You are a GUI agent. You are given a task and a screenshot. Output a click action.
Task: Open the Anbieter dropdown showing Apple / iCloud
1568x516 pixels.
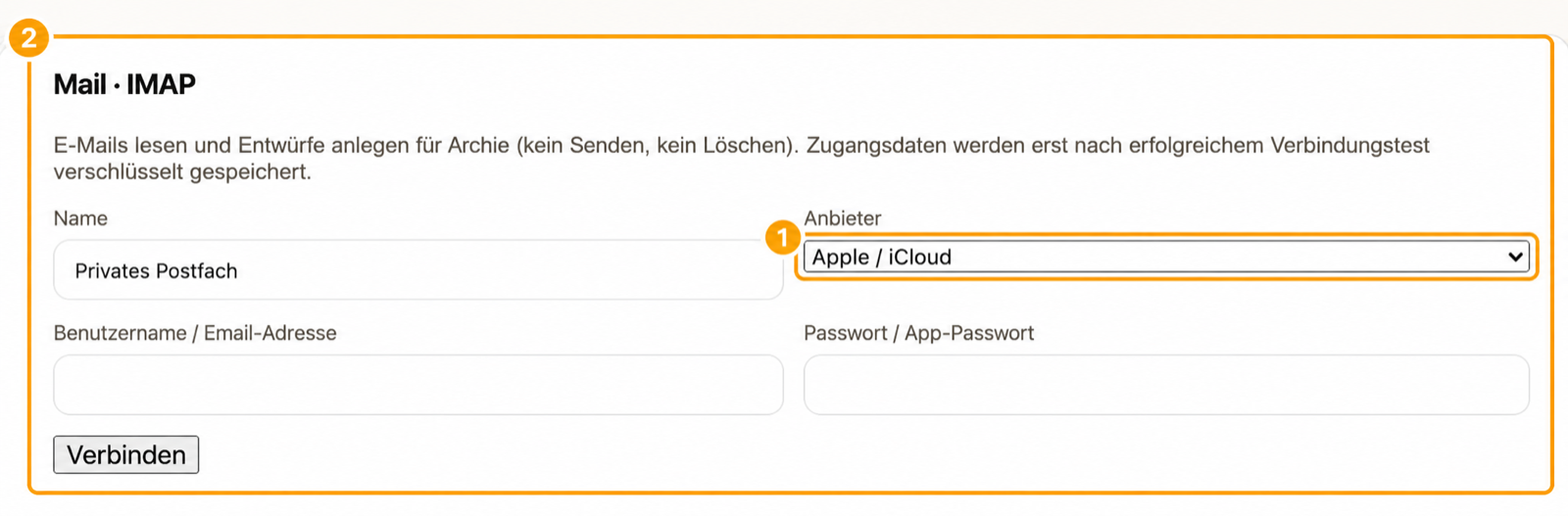point(1166,258)
